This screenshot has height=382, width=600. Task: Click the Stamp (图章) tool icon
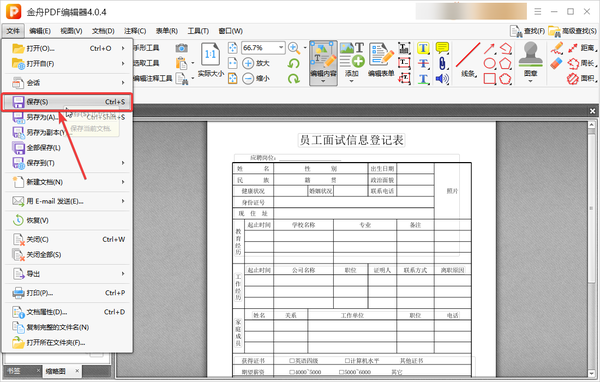530,55
